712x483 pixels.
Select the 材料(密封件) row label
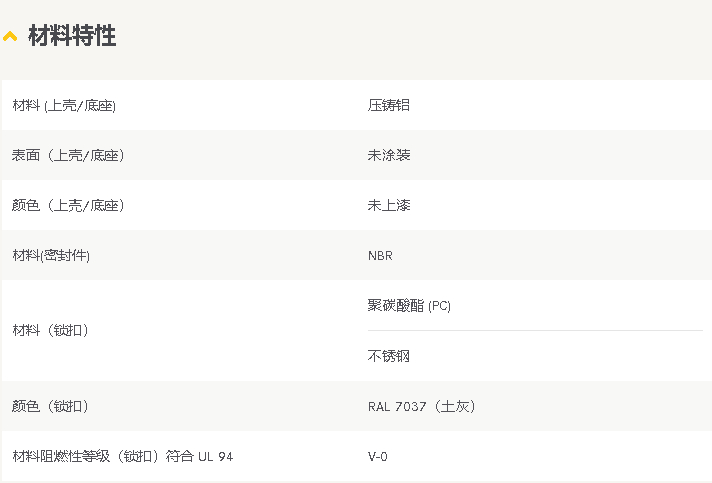click(x=51, y=255)
